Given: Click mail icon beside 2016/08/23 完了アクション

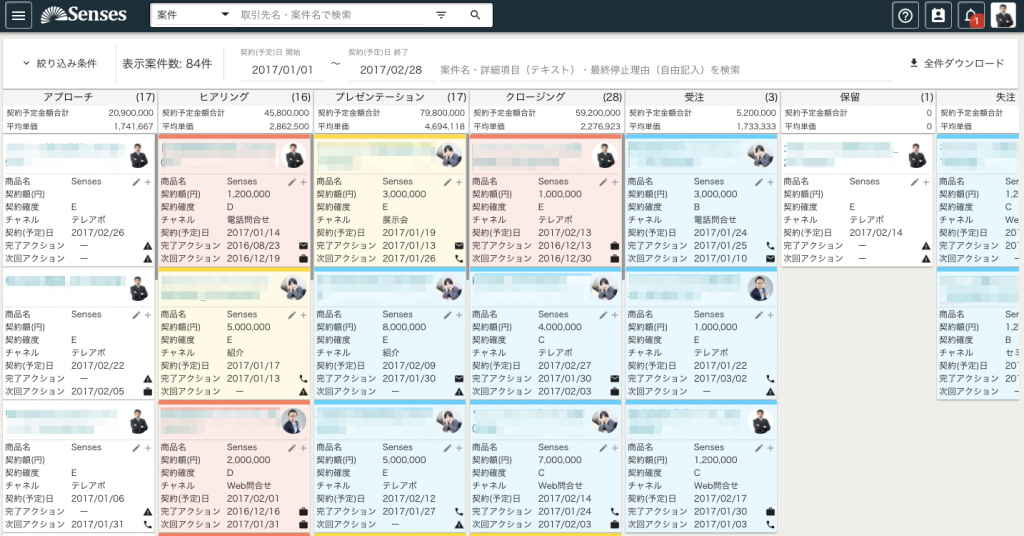Looking at the screenshot, I should click(303, 246).
